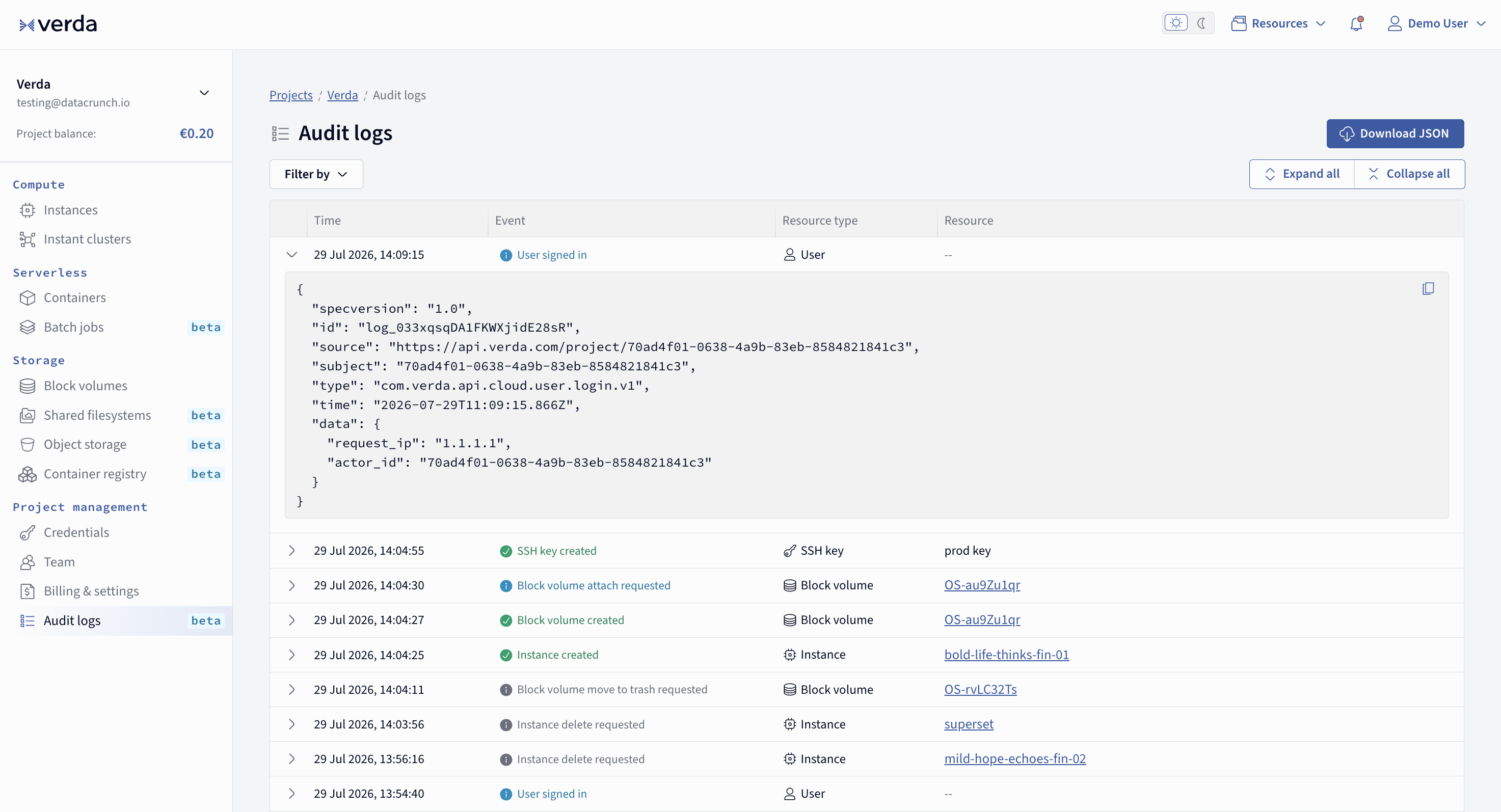Expand the Instance created row
This screenshot has width=1501, height=812.
point(292,655)
